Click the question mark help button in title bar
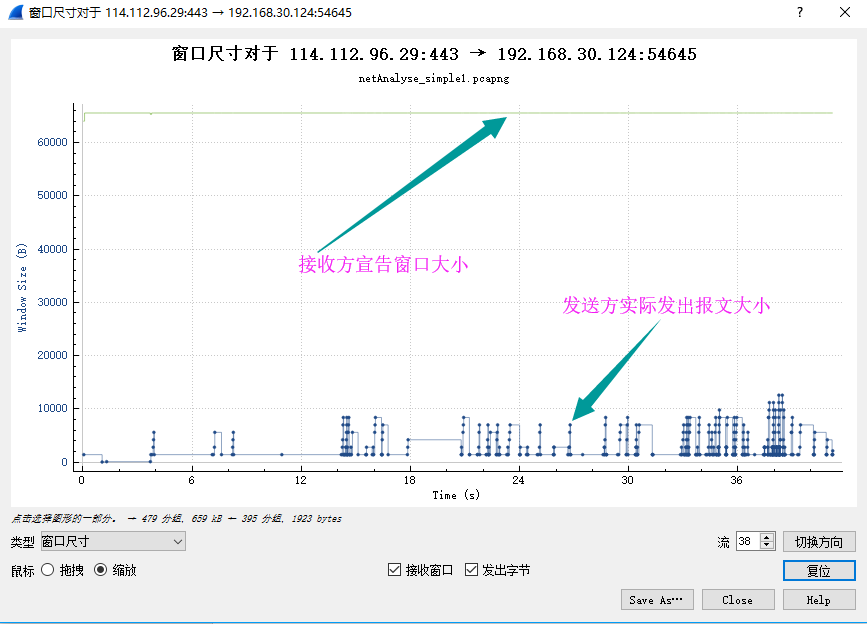Image resolution: width=867 pixels, height=624 pixels. click(x=800, y=12)
